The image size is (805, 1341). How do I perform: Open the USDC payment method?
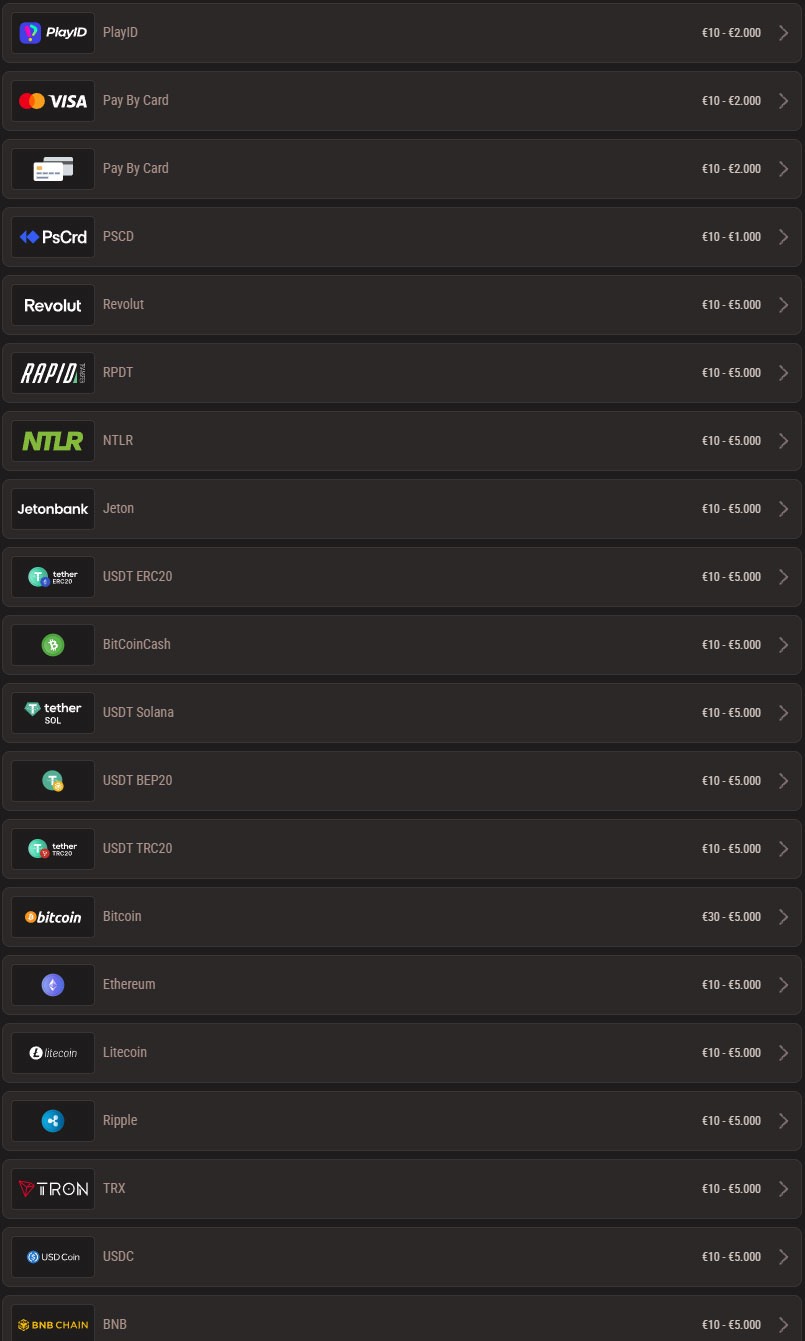click(402, 1257)
